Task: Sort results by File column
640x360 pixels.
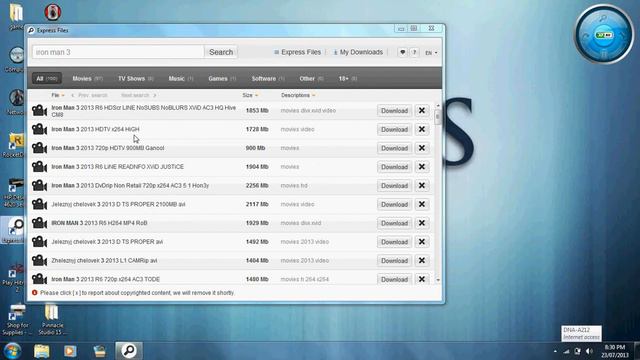Action: [x=58, y=95]
